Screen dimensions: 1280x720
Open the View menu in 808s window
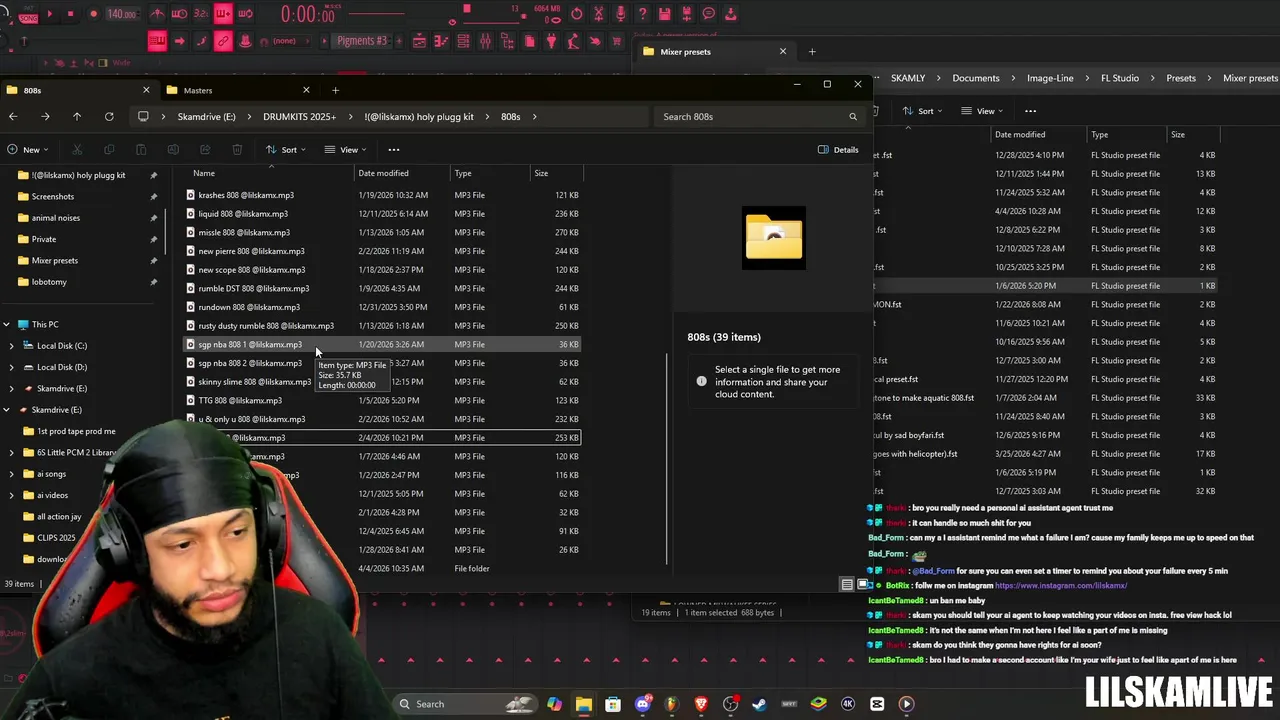[x=345, y=150]
